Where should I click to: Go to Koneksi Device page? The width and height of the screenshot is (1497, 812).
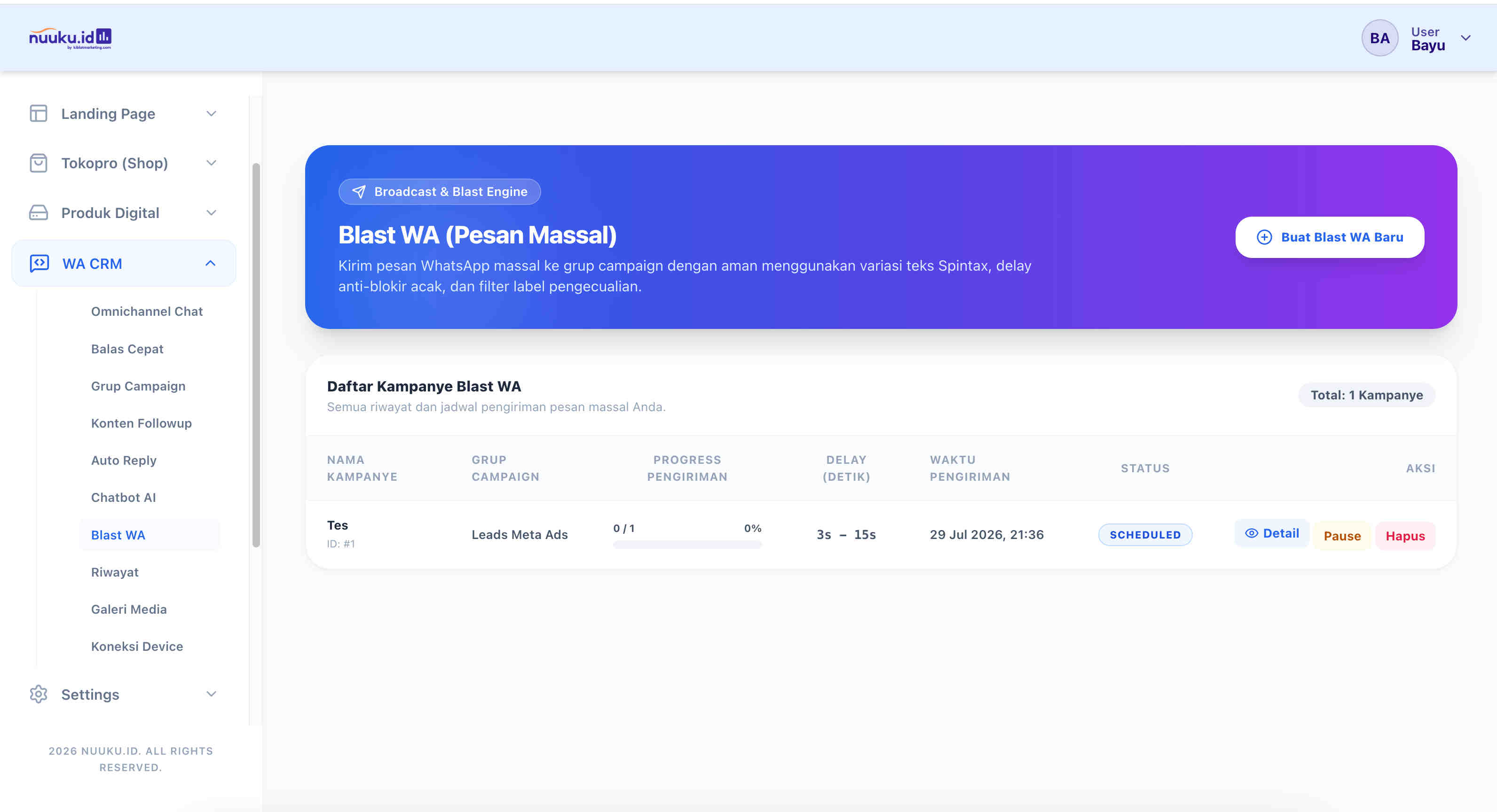click(137, 647)
